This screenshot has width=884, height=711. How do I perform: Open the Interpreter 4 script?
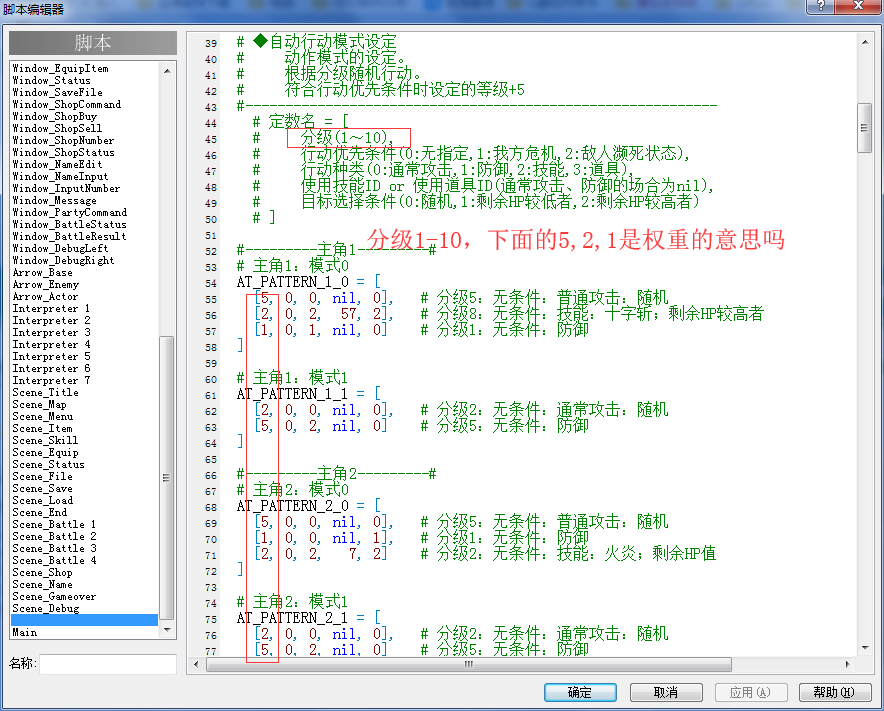(51, 345)
